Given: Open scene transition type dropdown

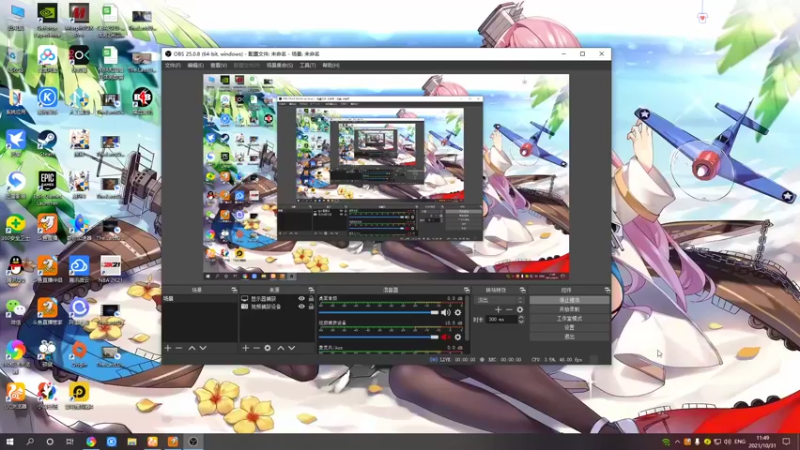Looking at the screenshot, I should coord(499,300).
